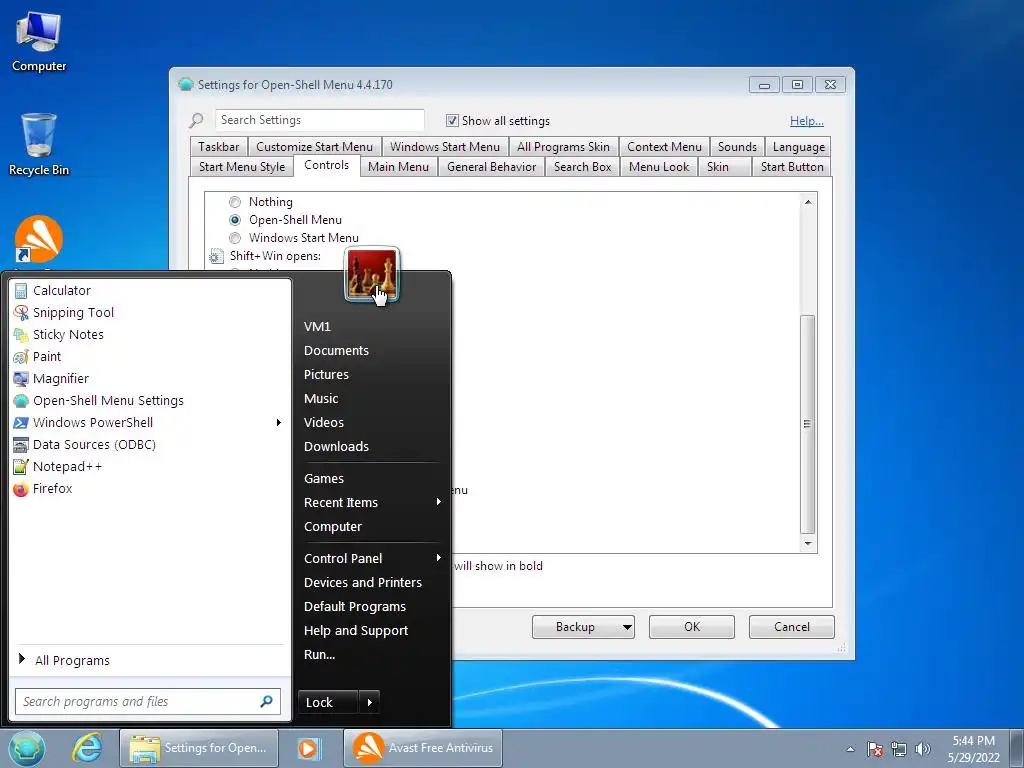Screen dimensions: 1024x768
Task: Switch to the Skin tab
Action: 725,167
